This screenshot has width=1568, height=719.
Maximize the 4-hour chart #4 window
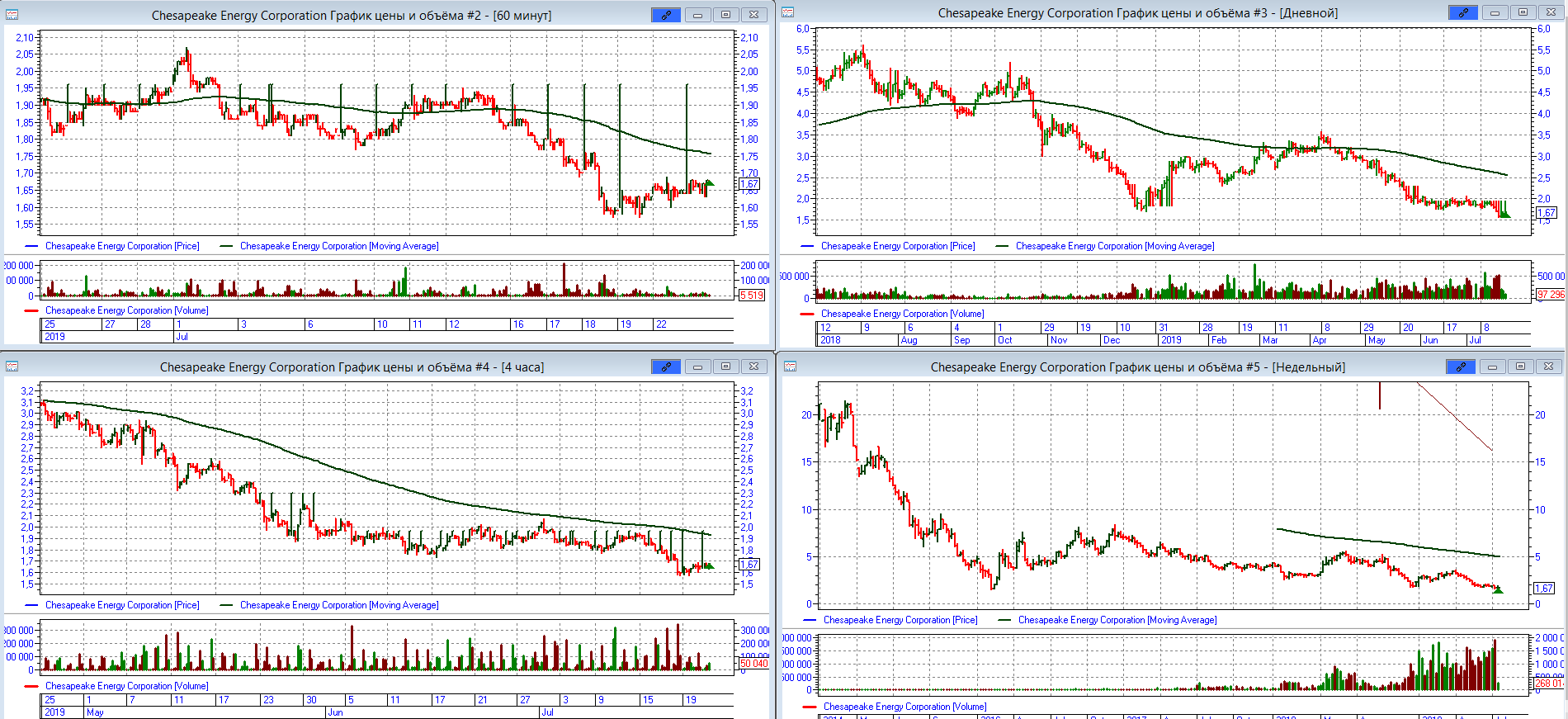coord(725,367)
